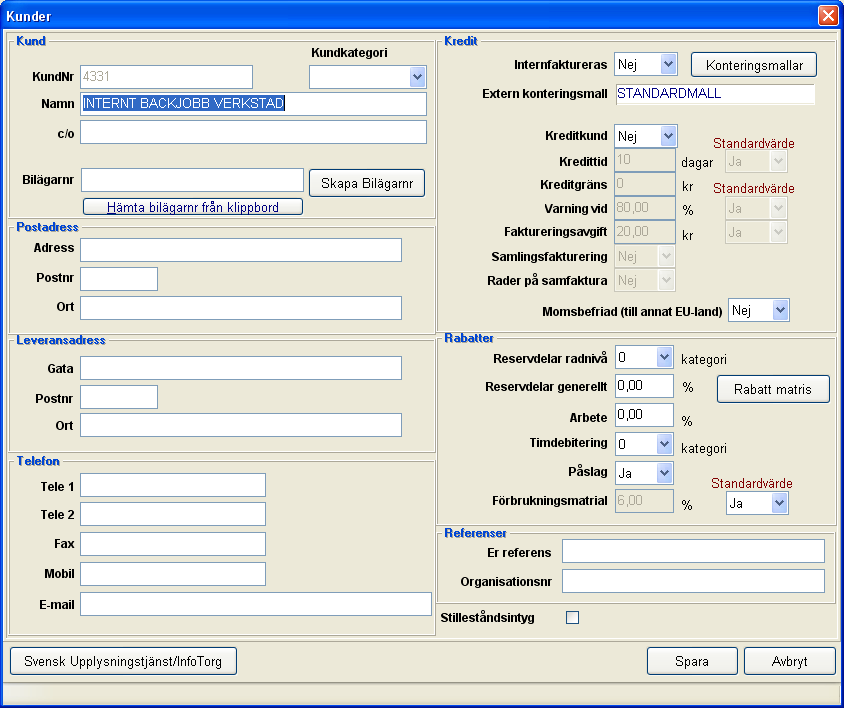
Task: Click the Organisationsnr field
Action: coord(693,581)
